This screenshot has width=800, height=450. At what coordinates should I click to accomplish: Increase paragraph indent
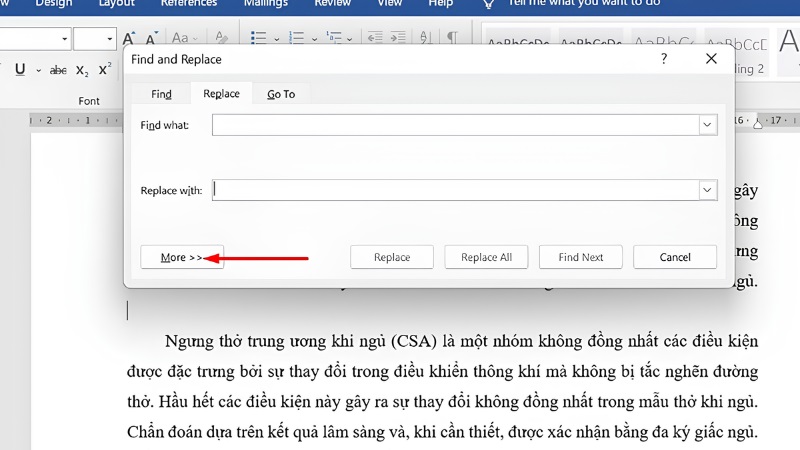398,38
